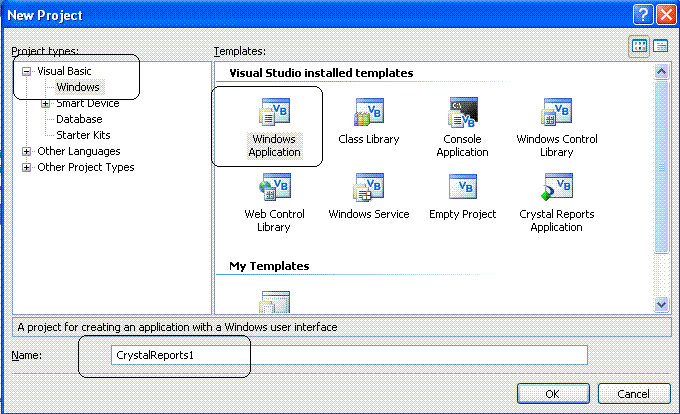Click the Name field containing CrystalReports1
Screen dimensions: 680x414
(349, 355)
